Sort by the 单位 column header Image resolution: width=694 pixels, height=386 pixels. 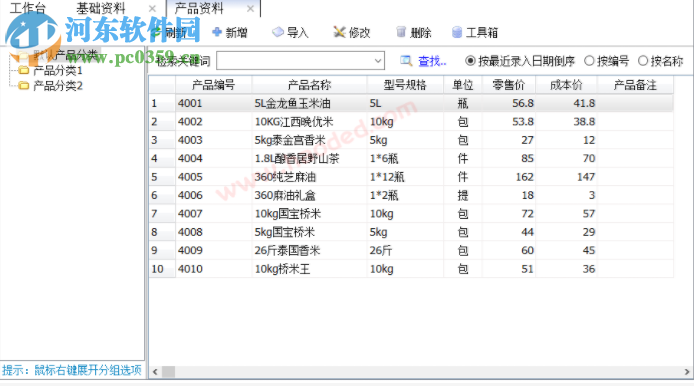click(463, 85)
